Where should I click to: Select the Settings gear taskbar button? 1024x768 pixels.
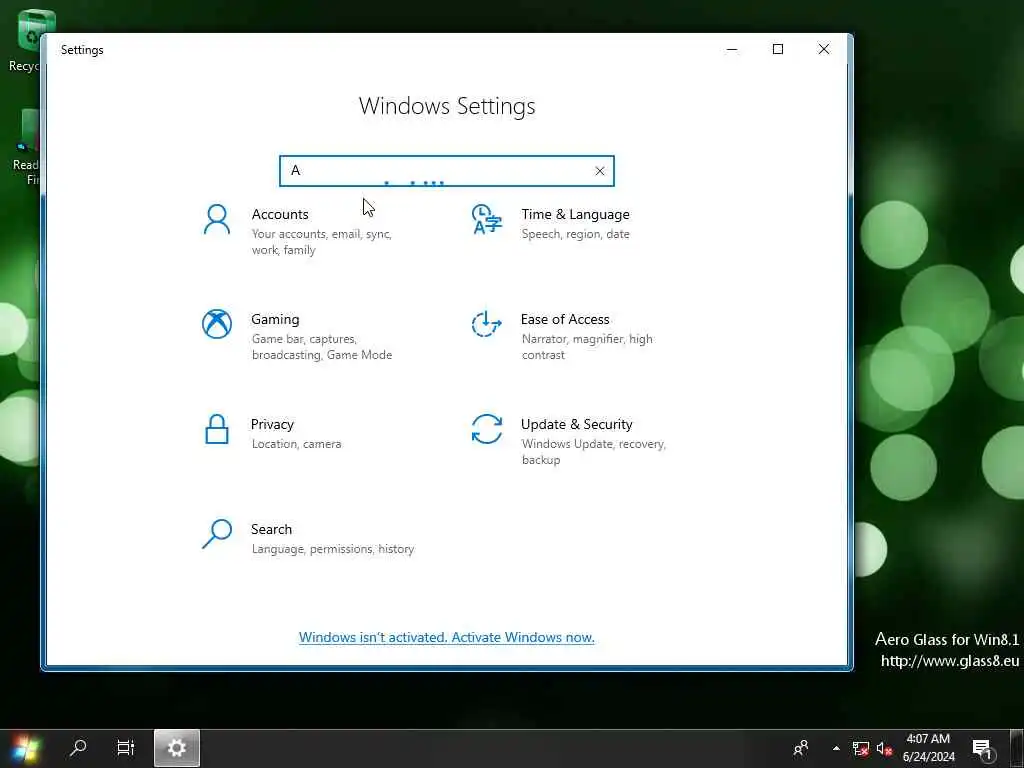coord(177,748)
